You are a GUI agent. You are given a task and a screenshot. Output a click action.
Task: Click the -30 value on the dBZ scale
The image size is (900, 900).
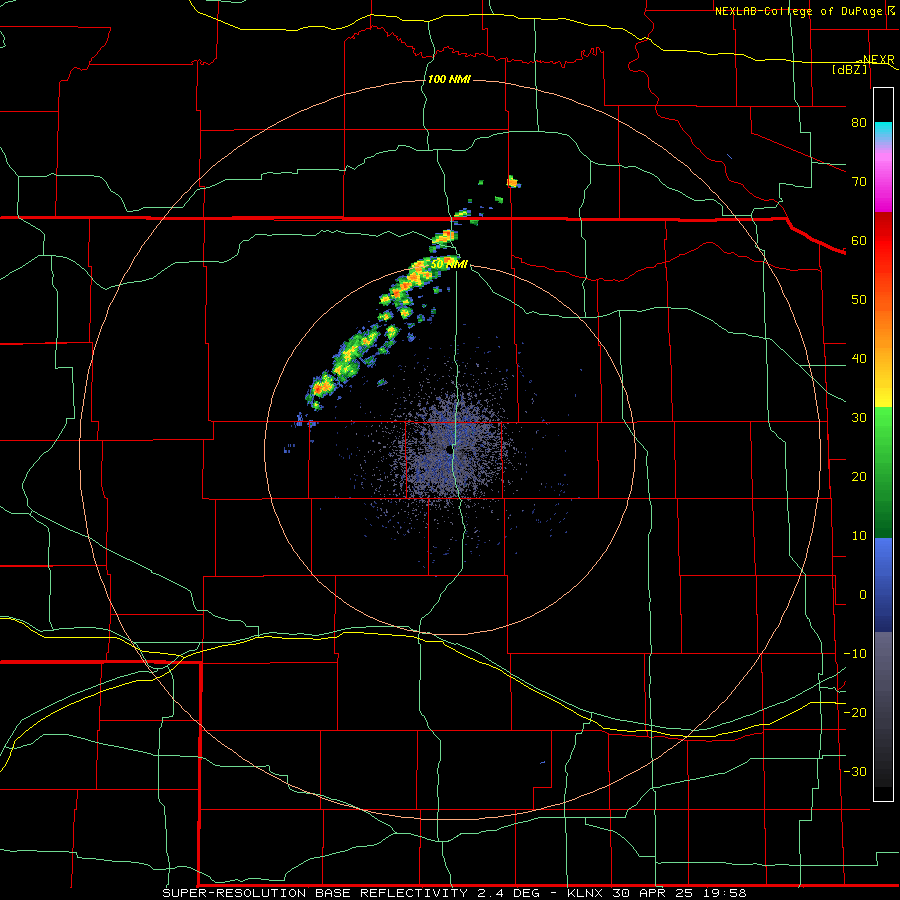(855, 771)
